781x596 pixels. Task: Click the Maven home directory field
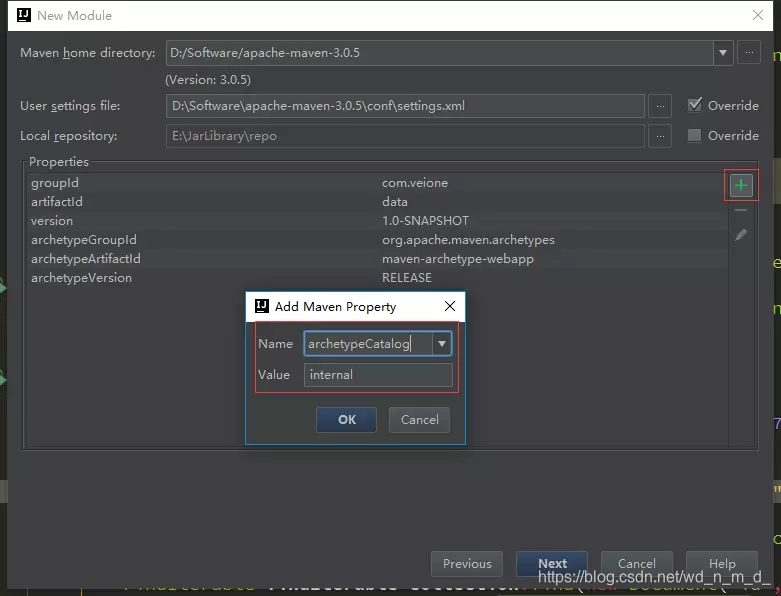(440, 52)
